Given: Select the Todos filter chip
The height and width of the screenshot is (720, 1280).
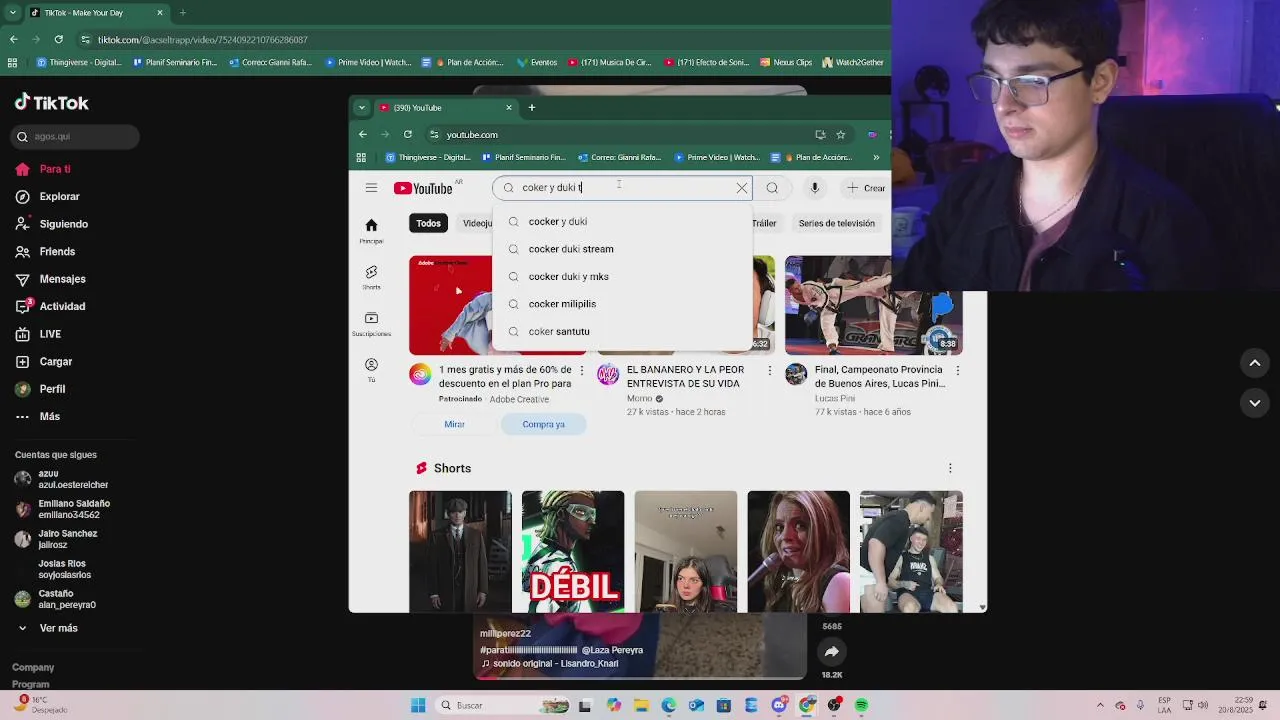Looking at the screenshot, I should click(428, 223).
